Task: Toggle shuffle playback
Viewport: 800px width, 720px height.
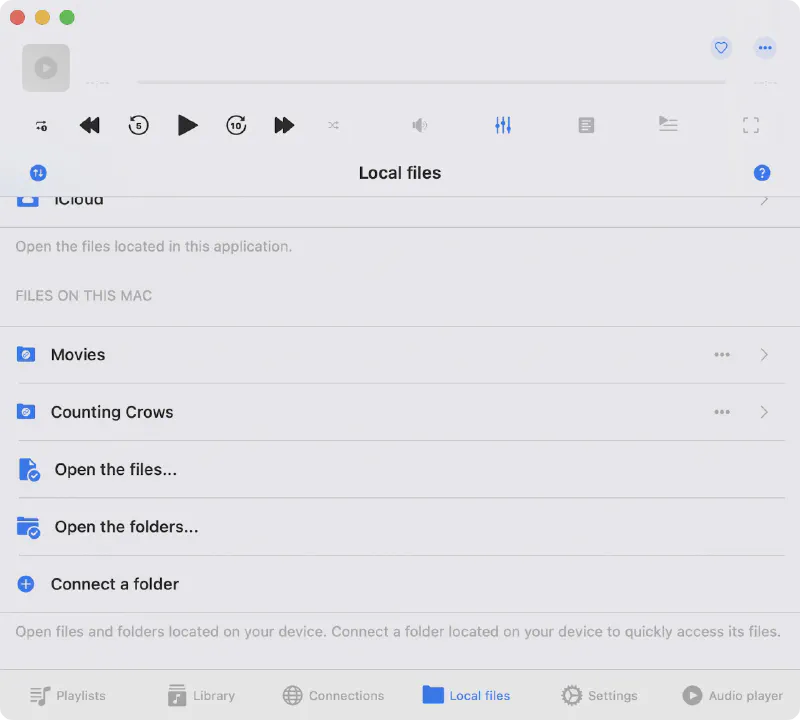Action: pos(334,125)
